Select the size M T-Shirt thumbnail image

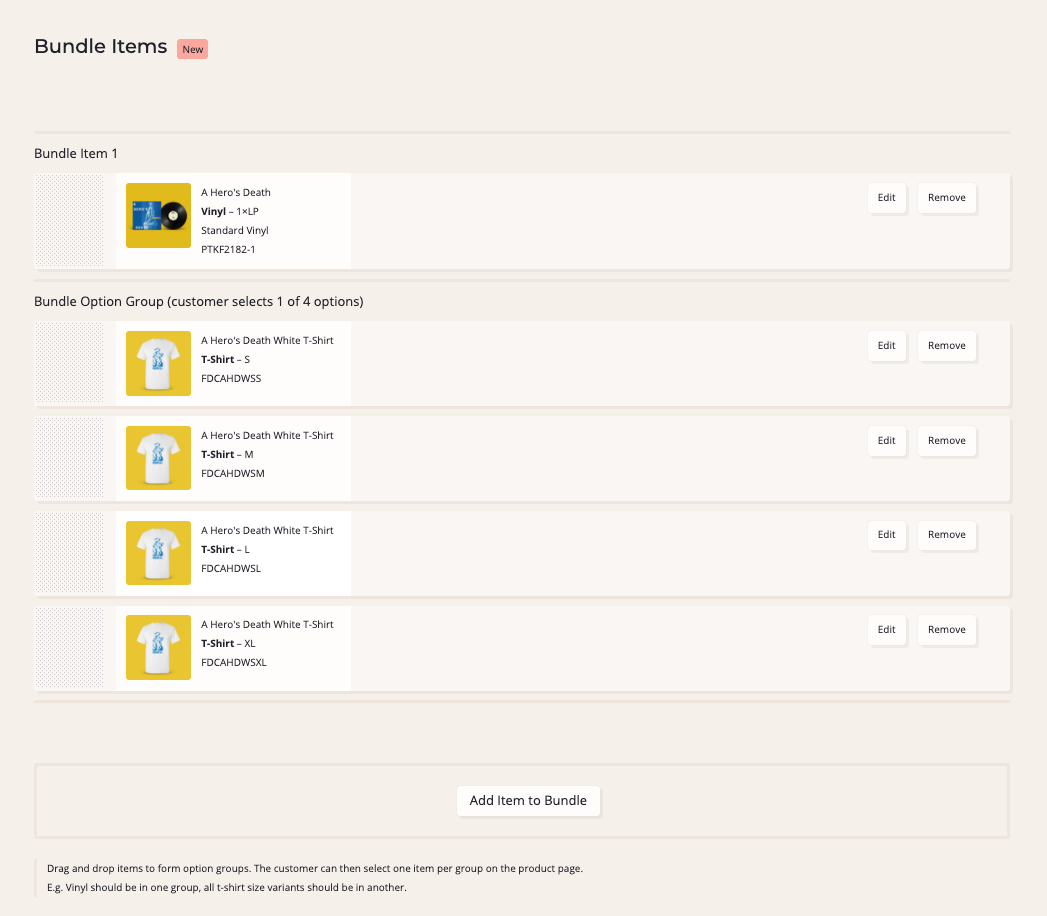(x=158, y=458)
